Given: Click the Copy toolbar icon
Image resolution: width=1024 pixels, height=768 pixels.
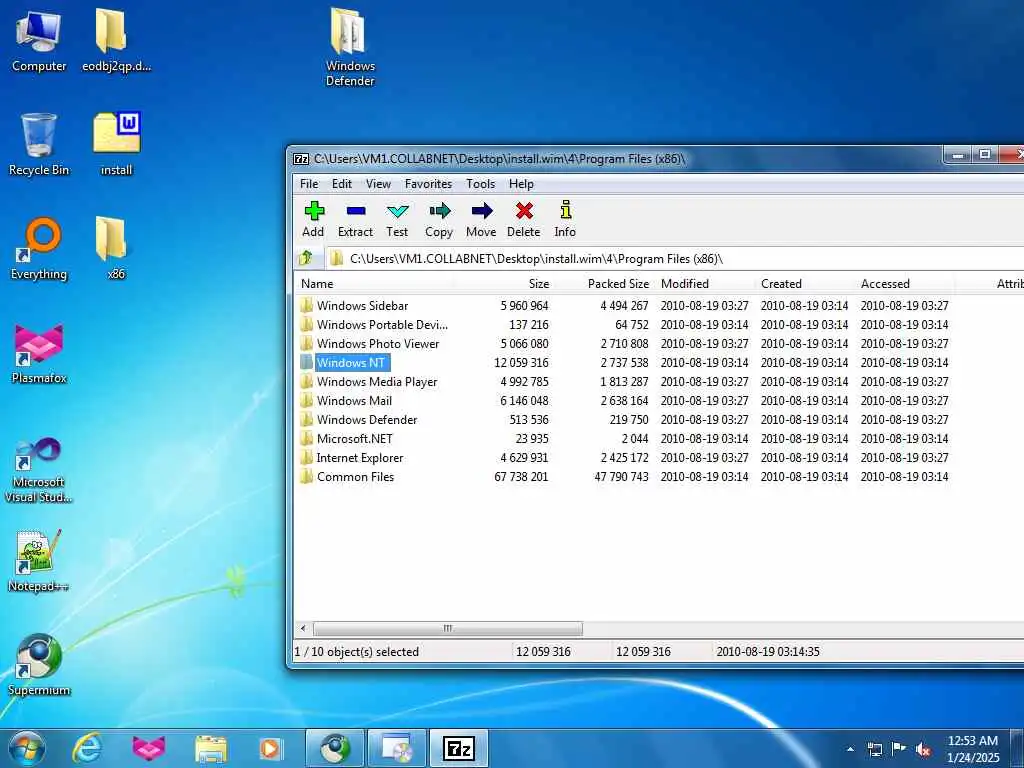Looking at the screenshot, I should click(x=439, y=219).
